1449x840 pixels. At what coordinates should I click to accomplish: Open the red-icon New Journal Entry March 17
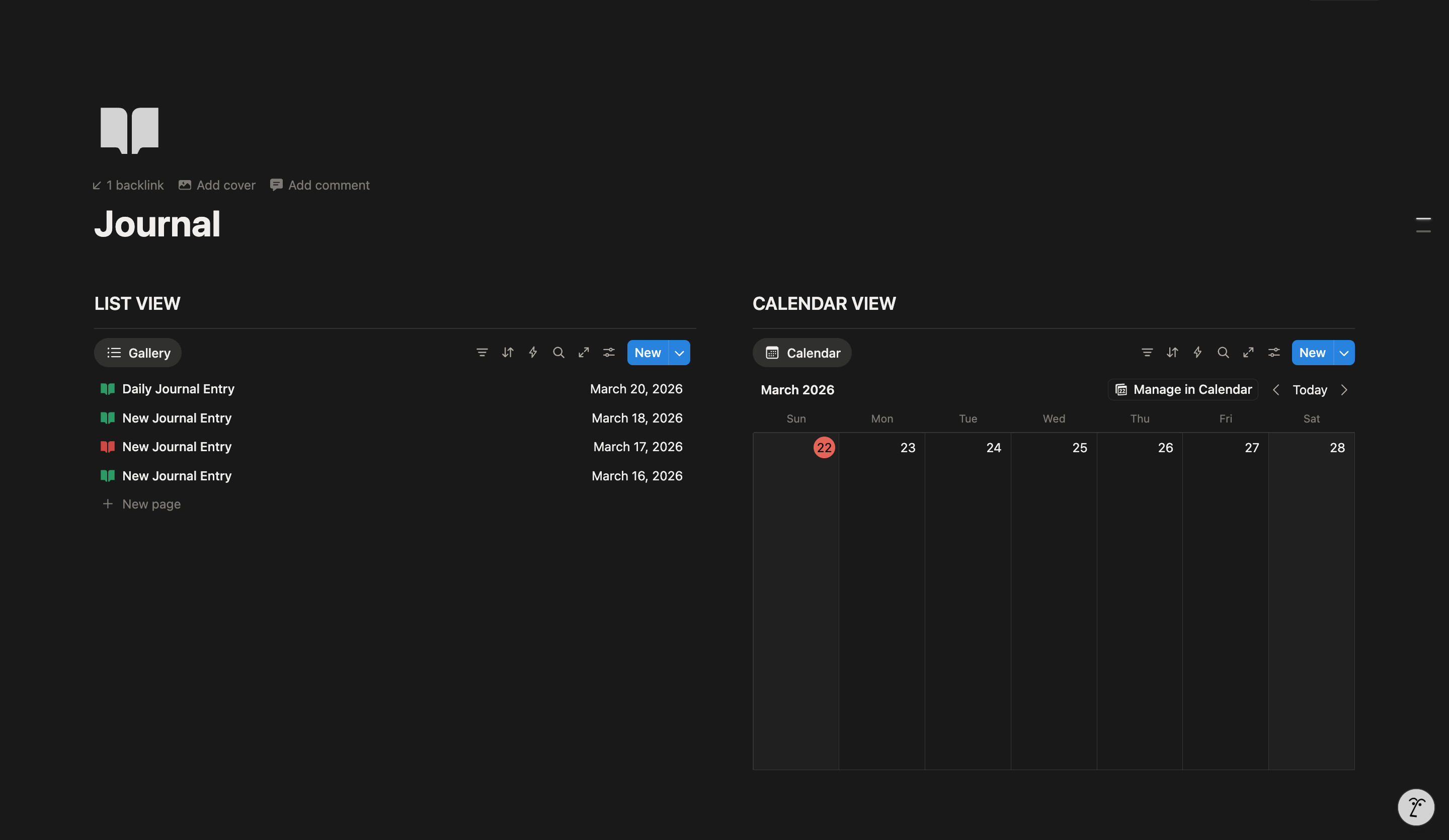pyautogui.click(x=177, y=447)
